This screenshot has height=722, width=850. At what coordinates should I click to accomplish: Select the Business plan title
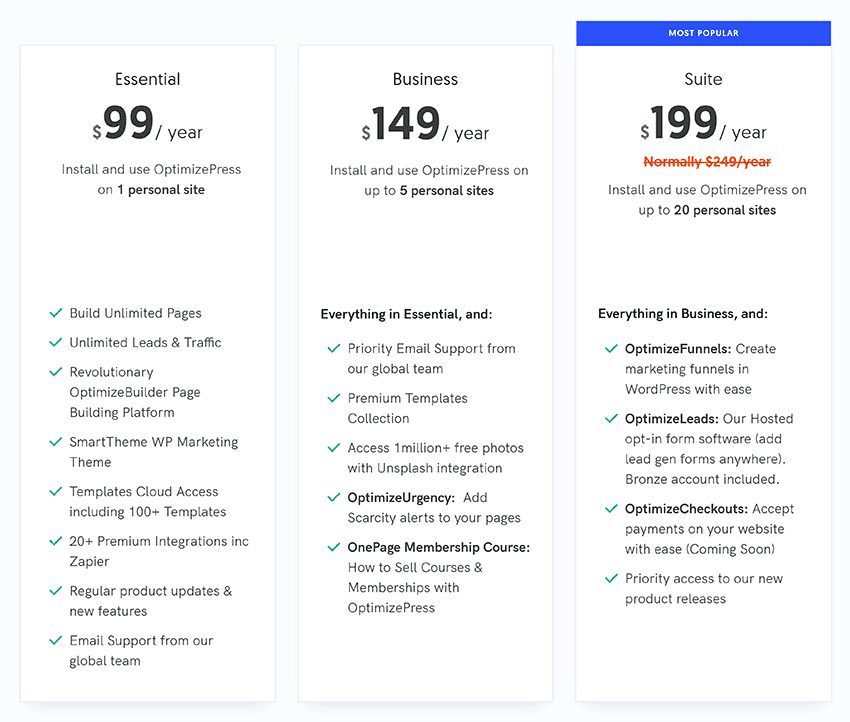pos(426,79)
